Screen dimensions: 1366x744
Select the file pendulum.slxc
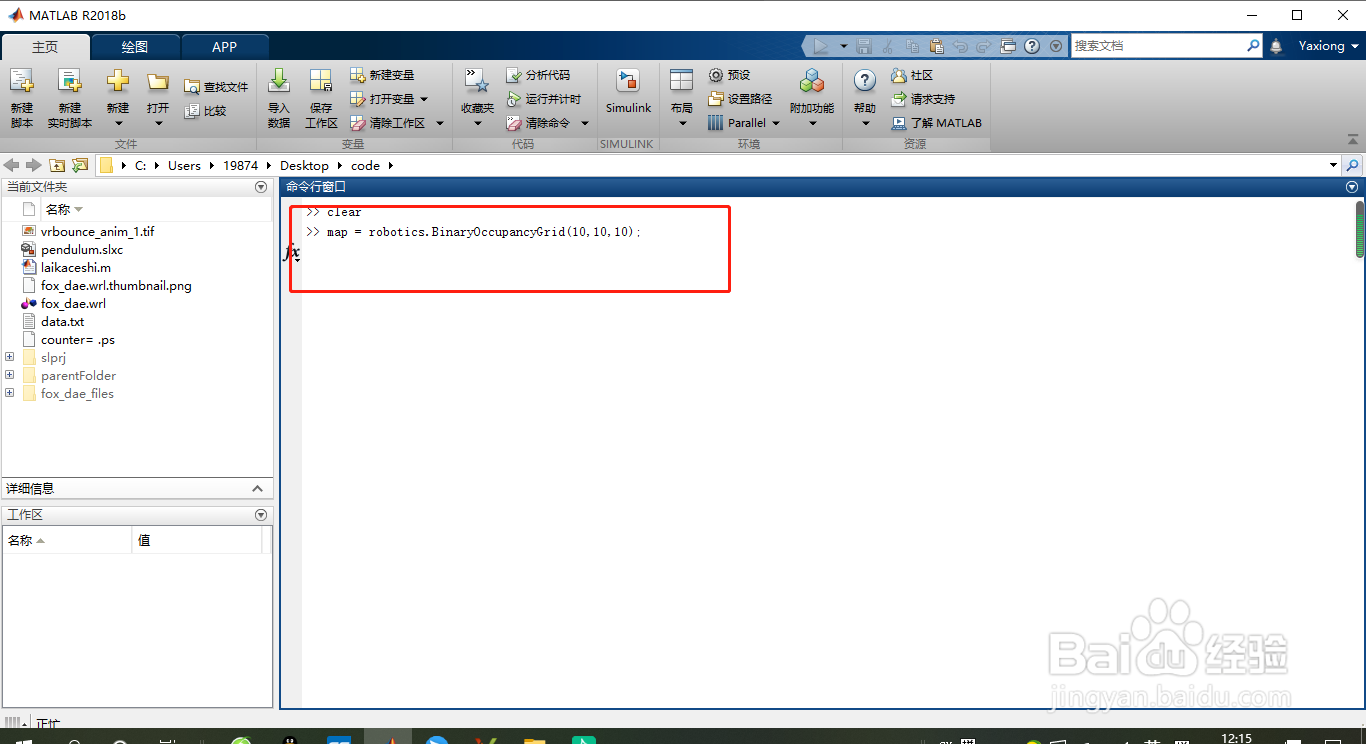[82, 249]
